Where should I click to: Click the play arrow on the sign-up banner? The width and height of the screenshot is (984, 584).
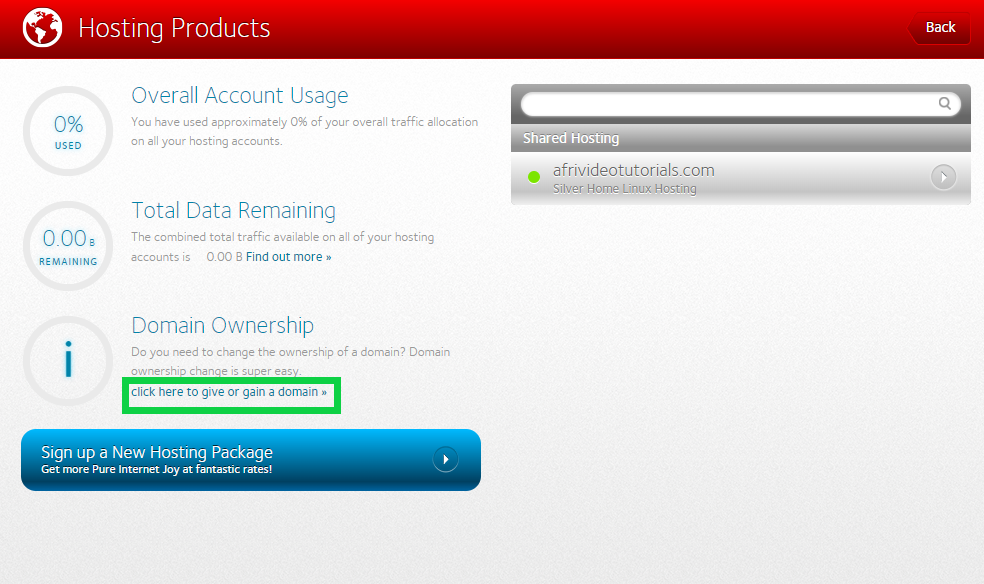click(445, 459)
